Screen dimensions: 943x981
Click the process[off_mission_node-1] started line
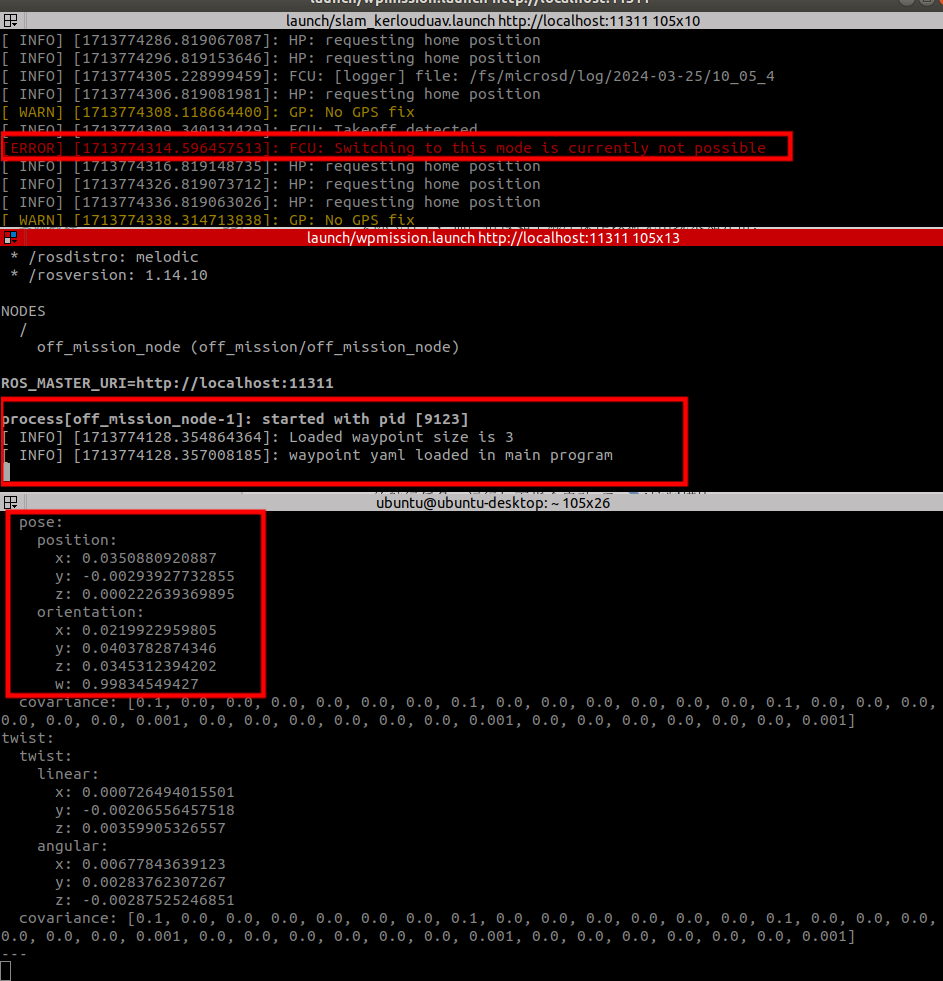pyautogui.click(x=235, y=419)
